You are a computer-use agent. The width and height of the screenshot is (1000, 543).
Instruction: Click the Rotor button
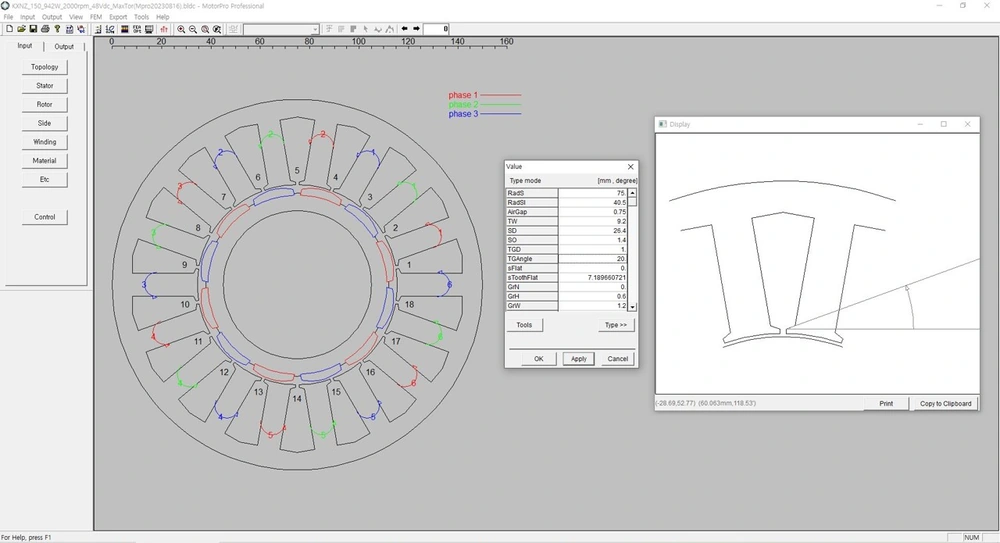pyautogui.click(x=45, y=105)
